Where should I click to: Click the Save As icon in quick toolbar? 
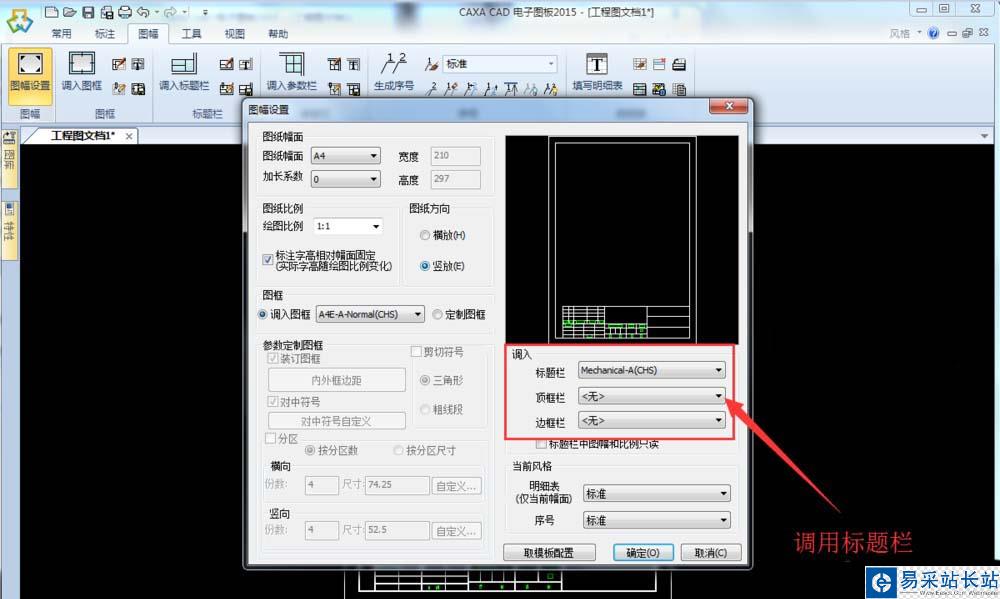pos(107,12)
